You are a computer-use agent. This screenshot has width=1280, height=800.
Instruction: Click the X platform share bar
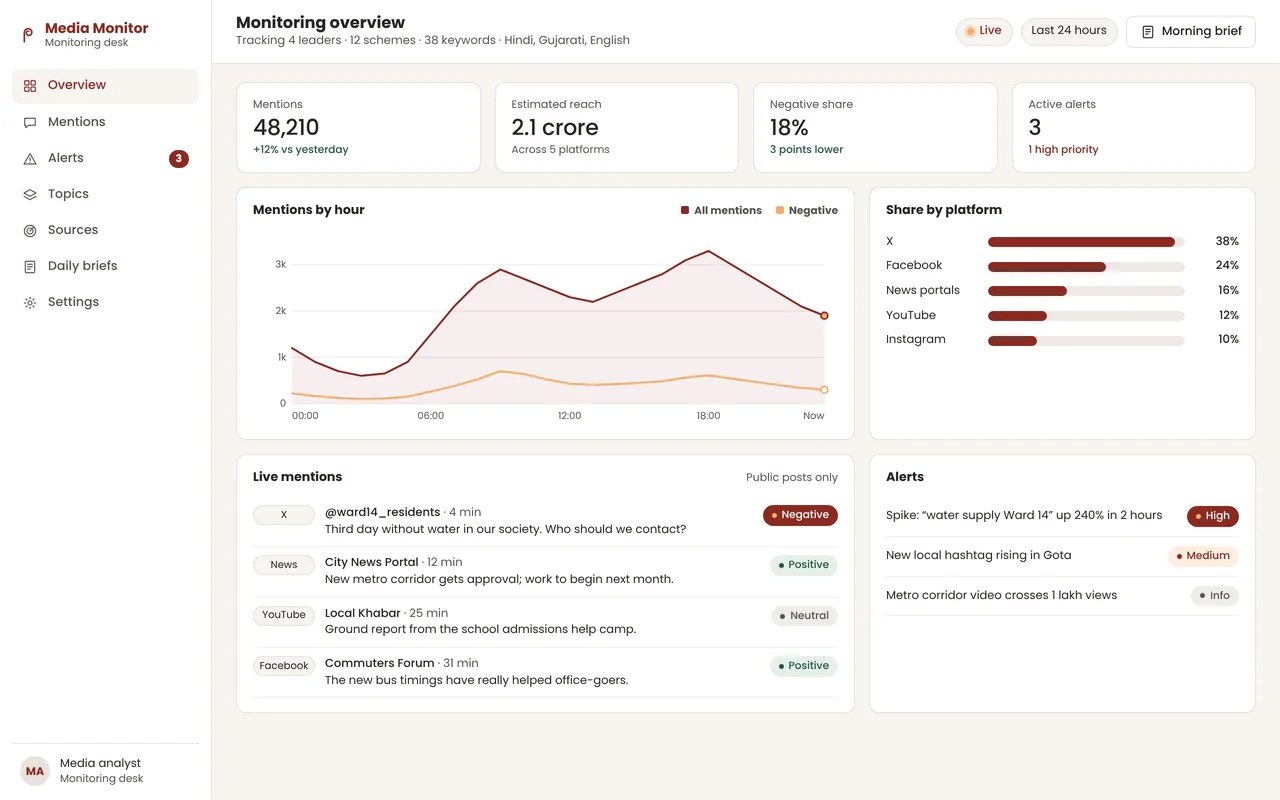pyautogui.click(x=1086, y=242)
